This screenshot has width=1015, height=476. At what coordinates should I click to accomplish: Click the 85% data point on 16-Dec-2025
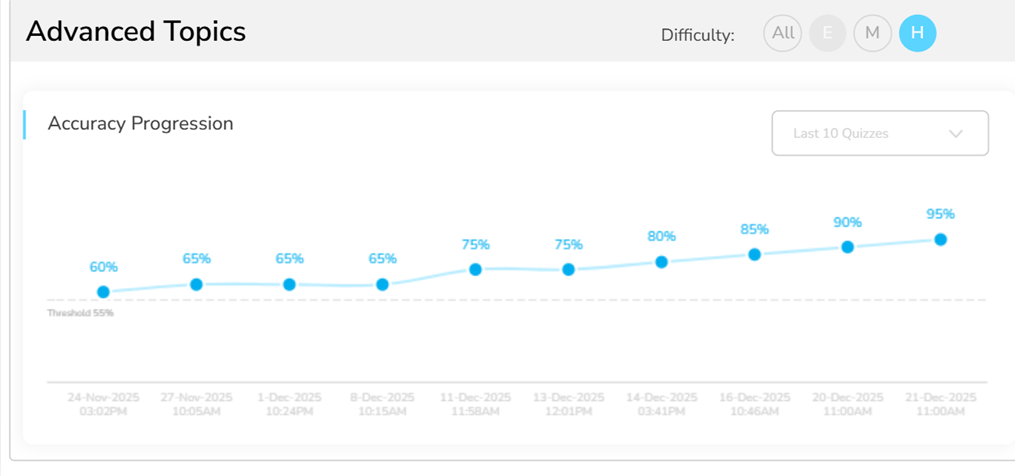tap(755, 254)
